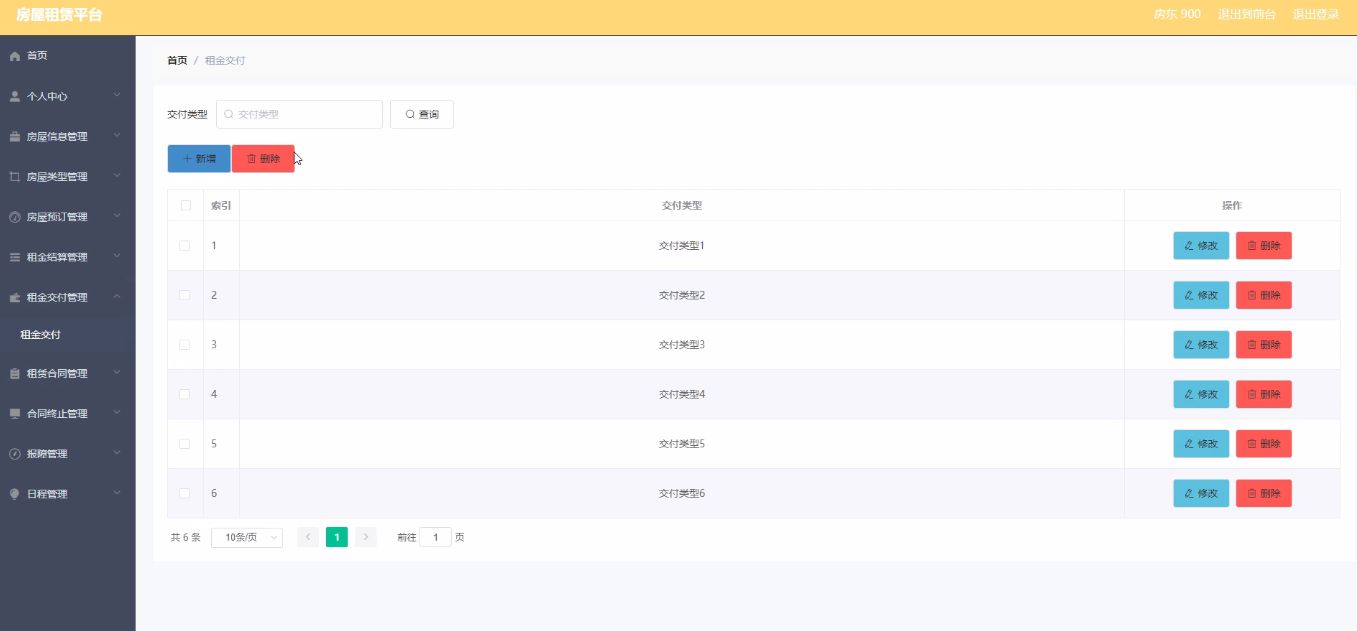Click the 交付类型 column header
Viewport: 1357px width, 631px height.
(682, 205)
